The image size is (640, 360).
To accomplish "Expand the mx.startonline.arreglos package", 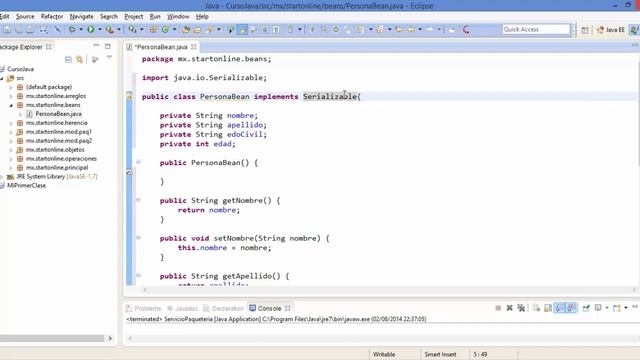I will tap(11, 96).
